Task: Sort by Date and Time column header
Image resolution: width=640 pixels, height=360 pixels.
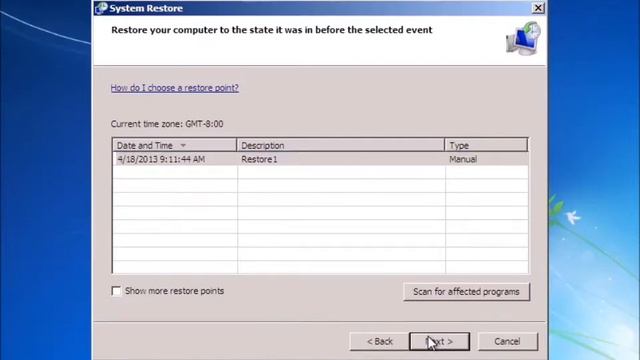Action: (174, 145)
